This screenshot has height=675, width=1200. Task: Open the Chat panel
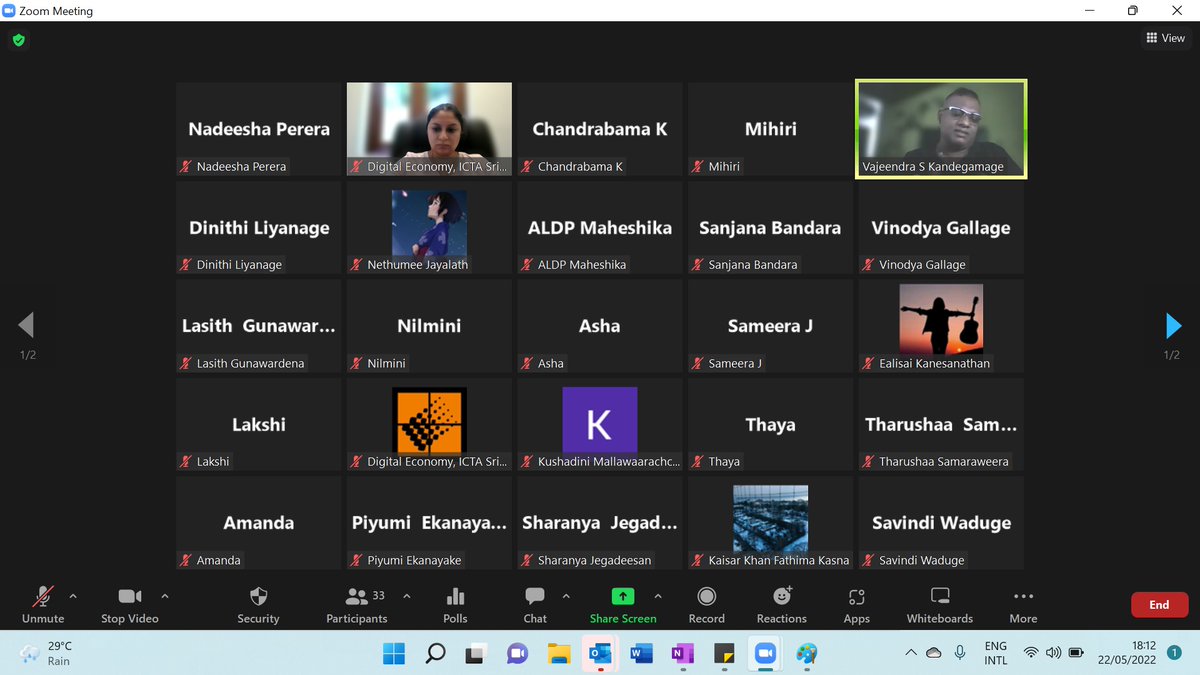[x=535, y=605]
